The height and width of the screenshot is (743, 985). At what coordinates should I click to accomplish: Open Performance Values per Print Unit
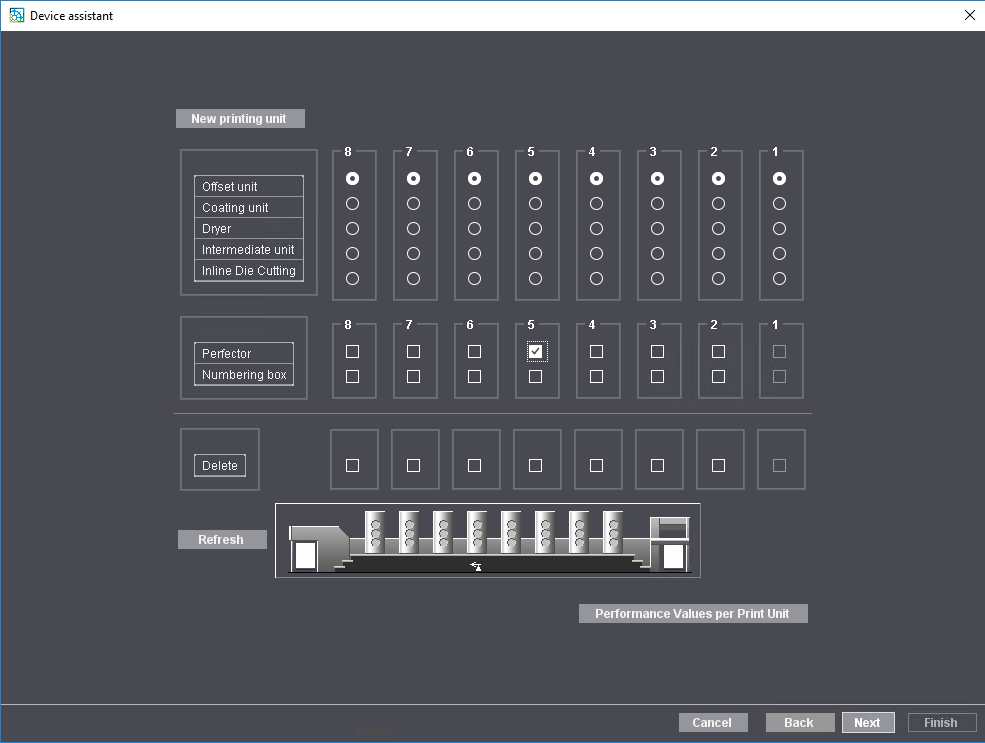pos(693,613)
